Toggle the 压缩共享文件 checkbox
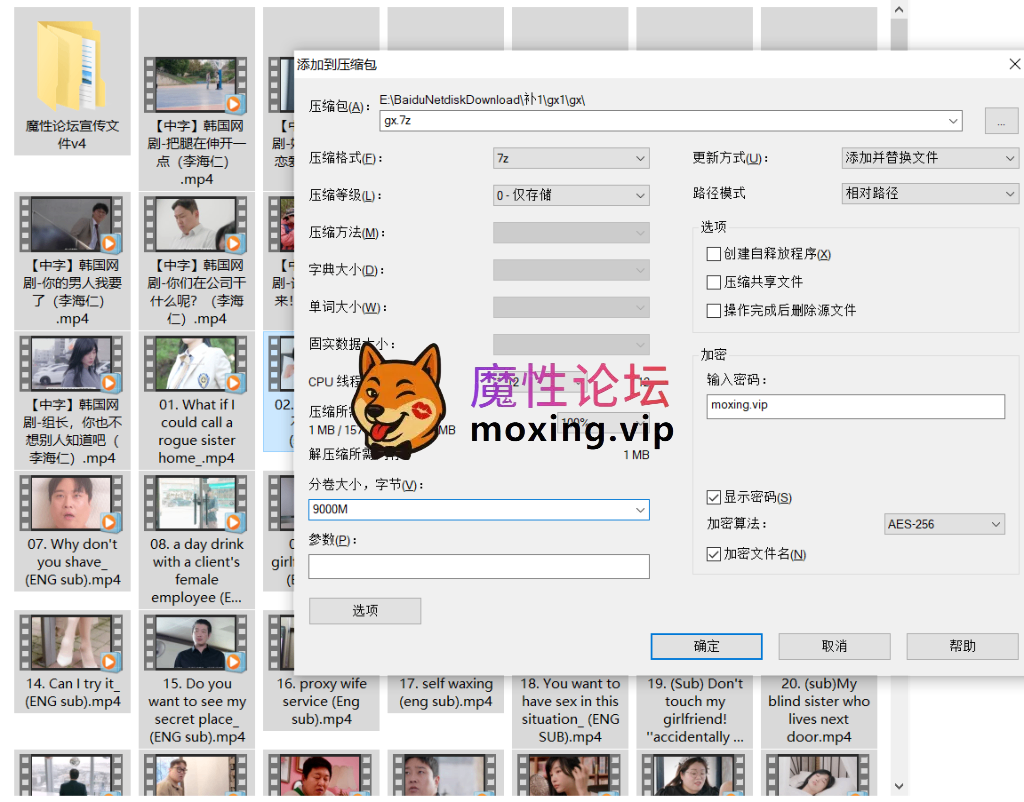The height and width of the screenshot is (802, 1024). click(714, 282)
